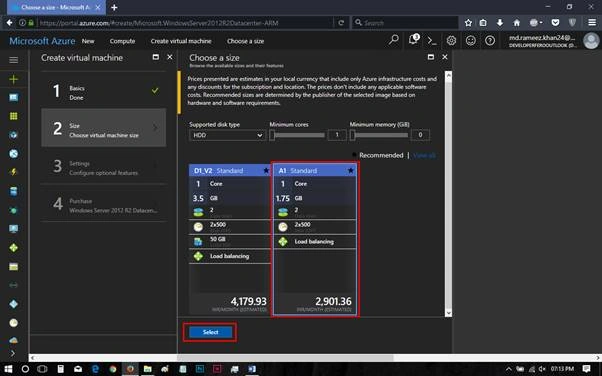Image resolution: width=602 pixels, height=376 pixels.
Task: Open the help question mark icon
Action: tap(490, 40)
